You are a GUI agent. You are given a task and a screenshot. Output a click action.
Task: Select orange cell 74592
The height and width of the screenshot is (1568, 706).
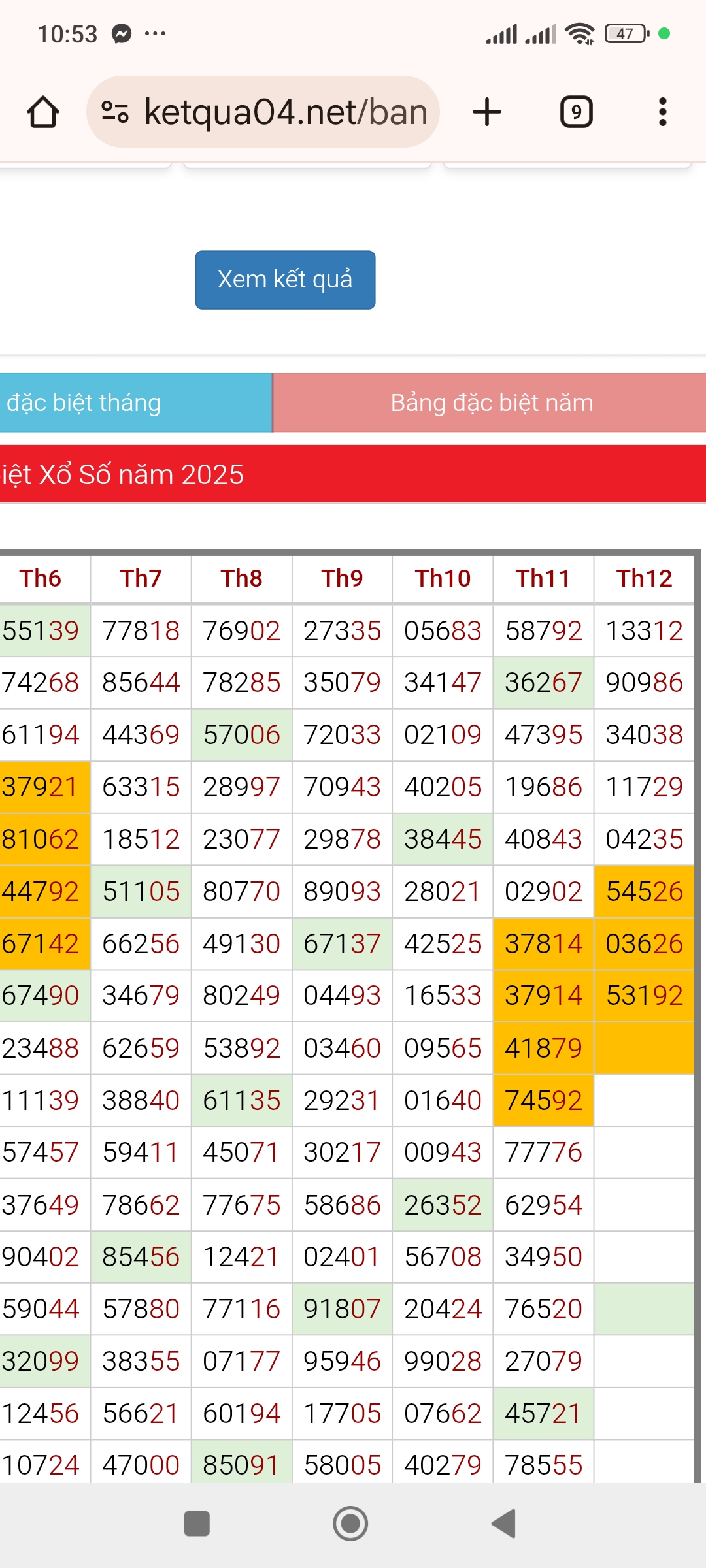544,1100
